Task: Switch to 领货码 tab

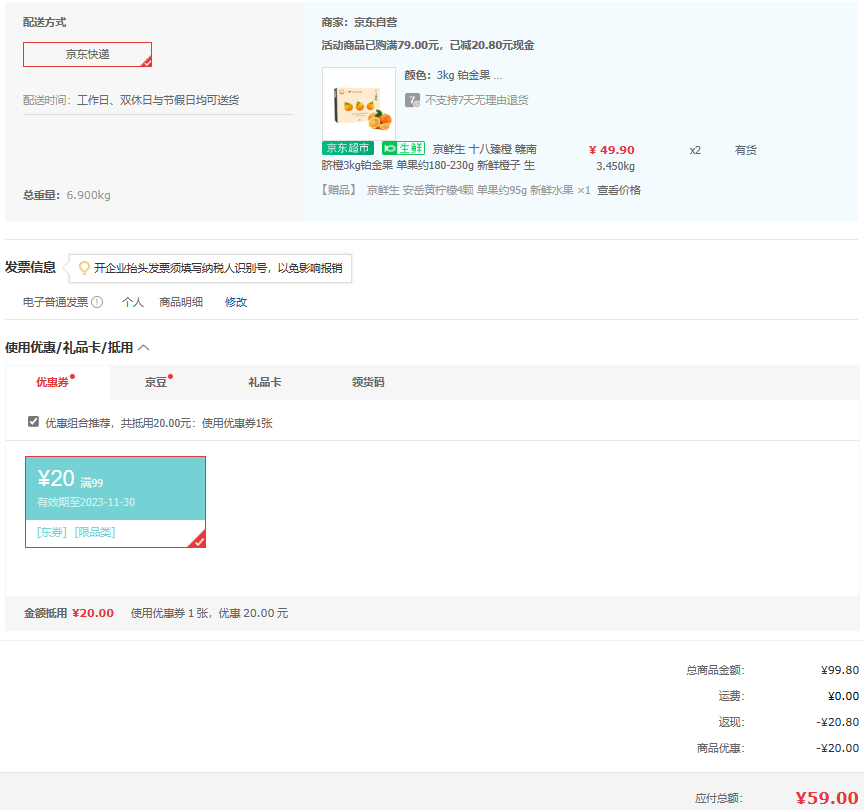Action: pos(368,382)
